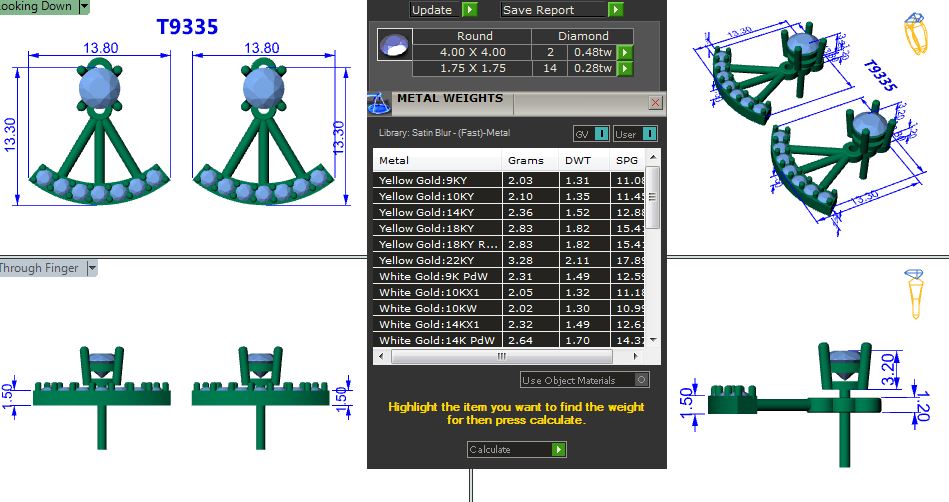
Task: Click the gold ring icon in perspective viewport
Action: (x=916, y=34)
